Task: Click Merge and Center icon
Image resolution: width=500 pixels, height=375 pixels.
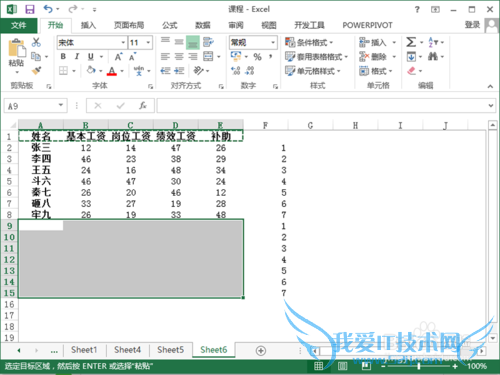Action: (x=208, y=57)
